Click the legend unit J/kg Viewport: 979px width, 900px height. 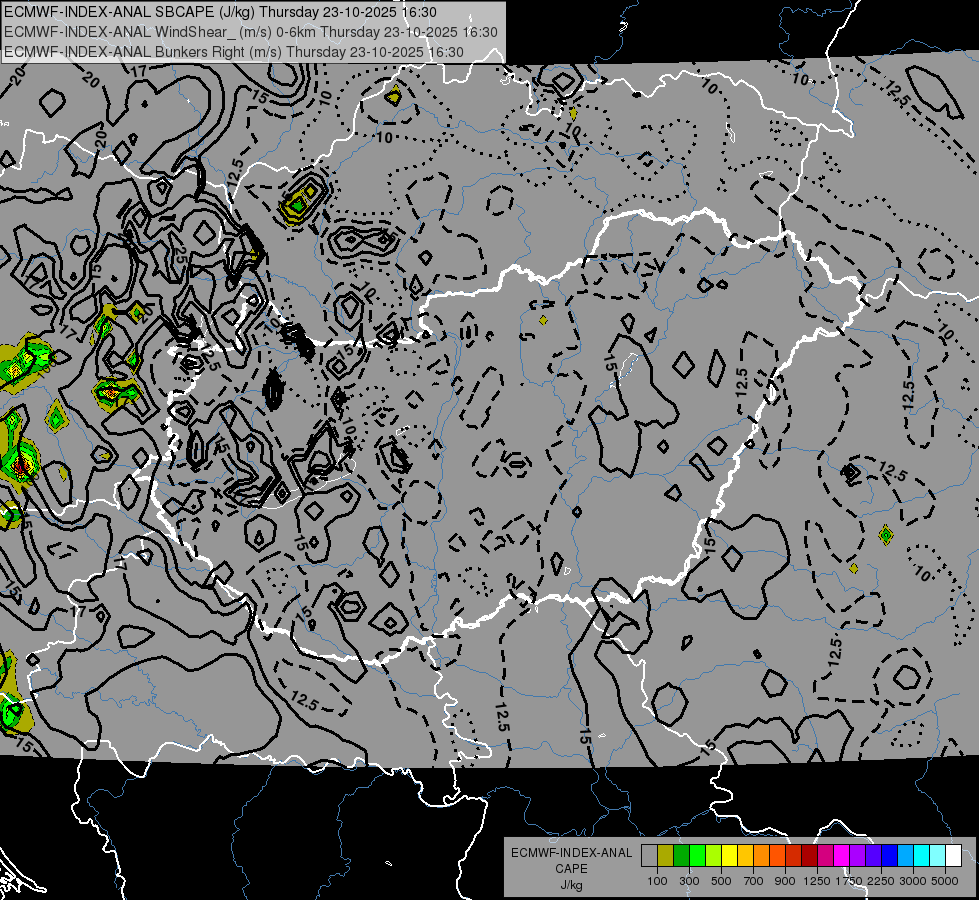pos(571,885)
